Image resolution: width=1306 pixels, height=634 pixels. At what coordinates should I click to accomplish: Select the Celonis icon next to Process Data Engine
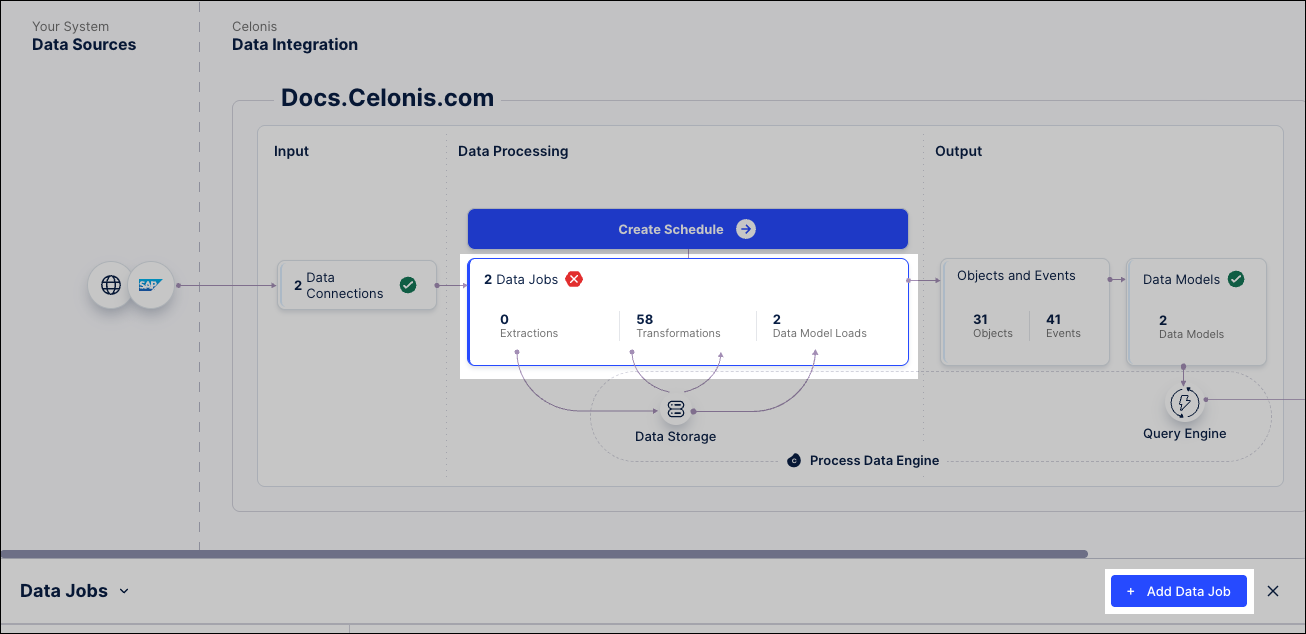[x=794, y=460]
